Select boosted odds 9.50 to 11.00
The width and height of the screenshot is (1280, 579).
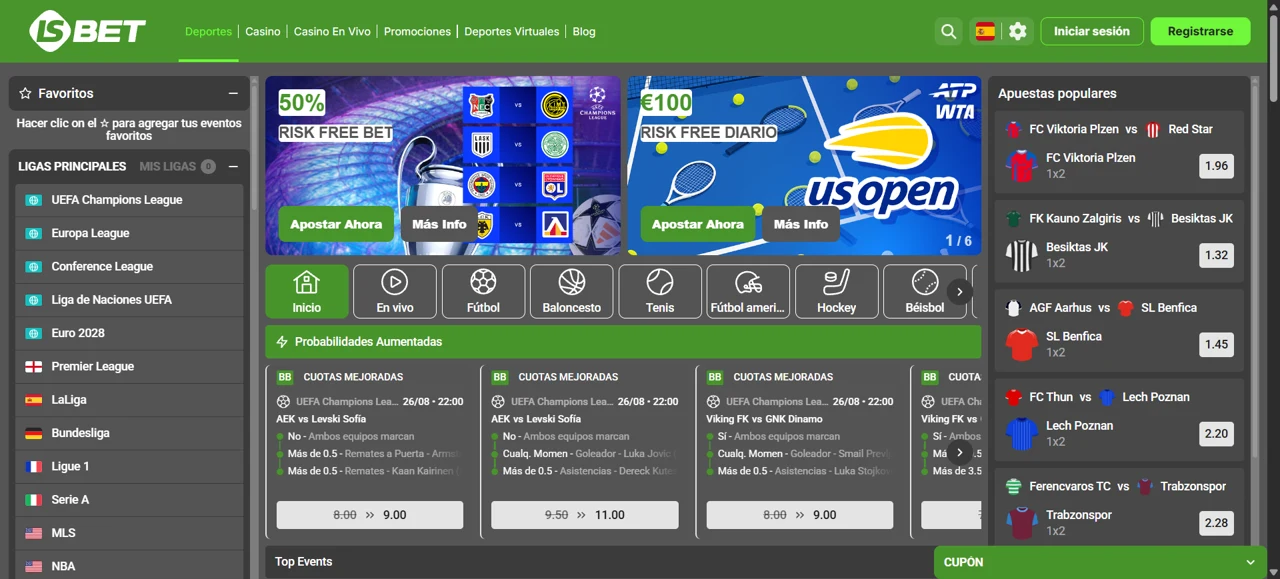tap(585, 515)
